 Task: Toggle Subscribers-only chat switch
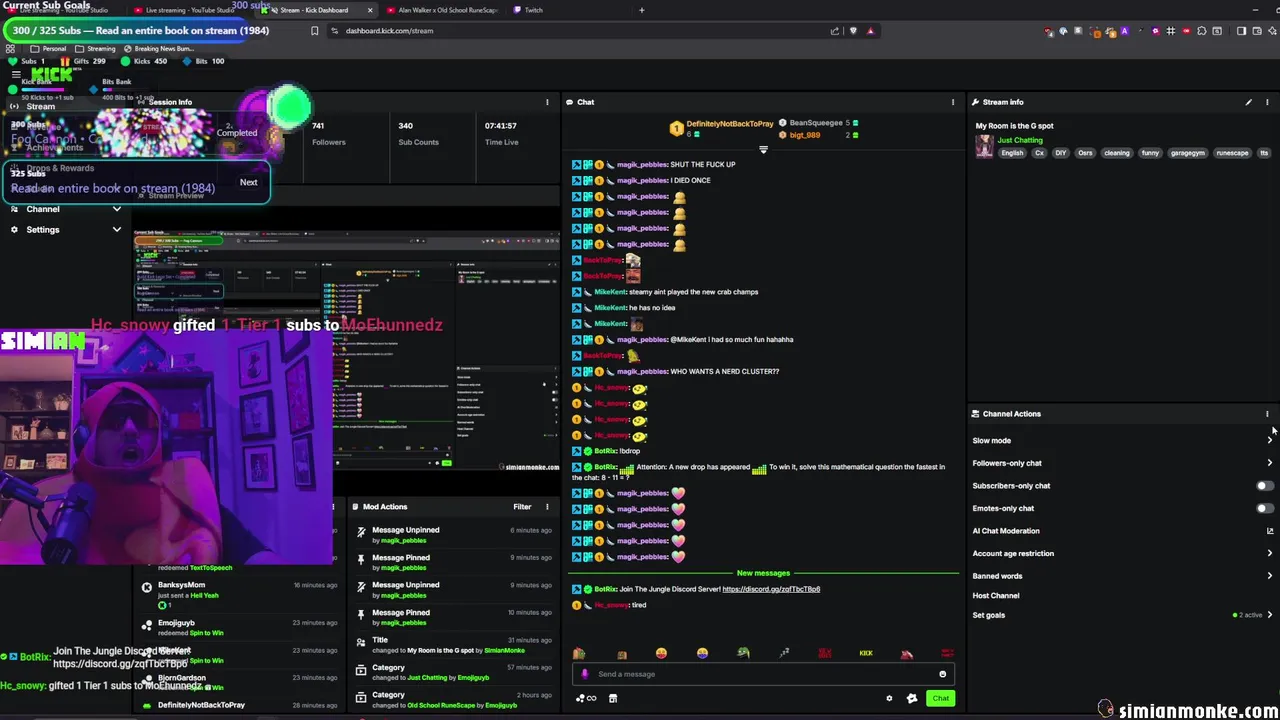coord(1265,486)
